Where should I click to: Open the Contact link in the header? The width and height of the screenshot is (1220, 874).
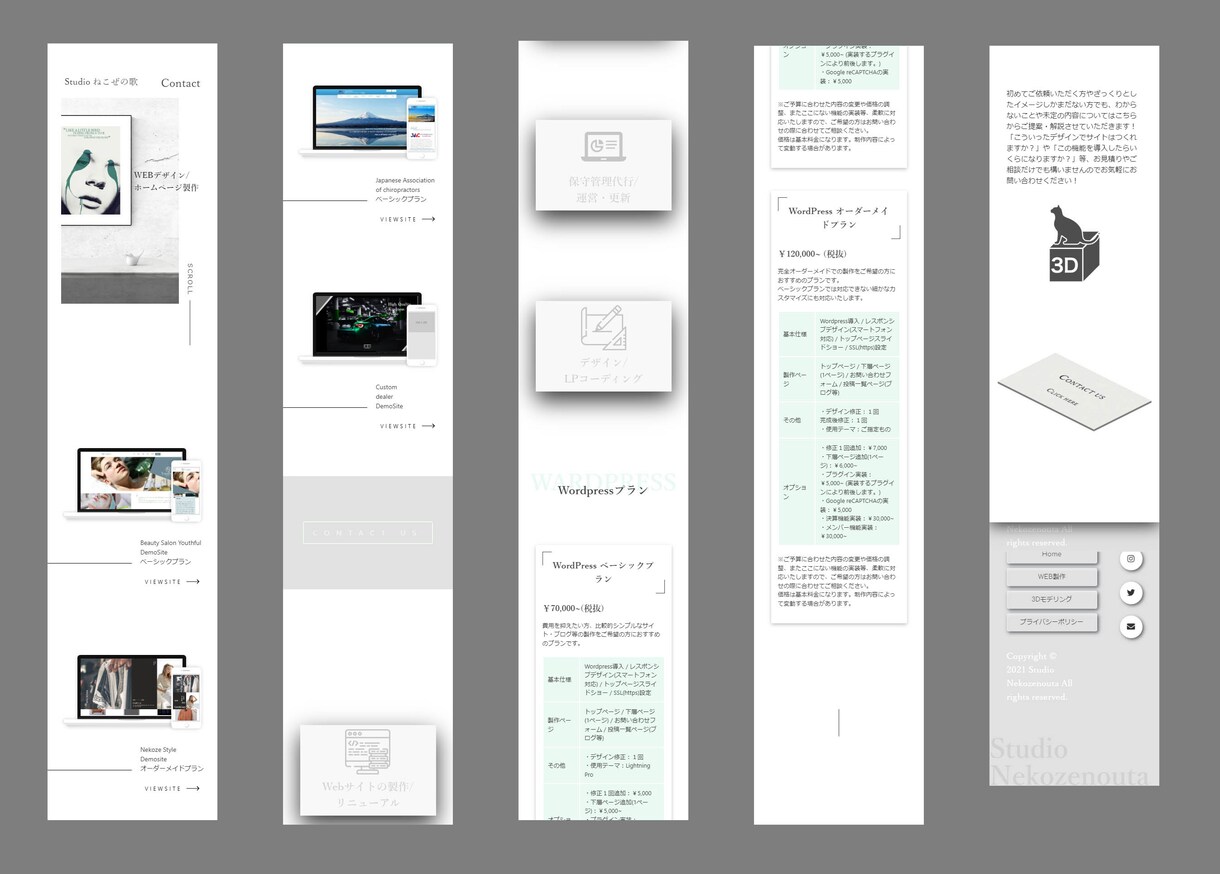[x=180, y=83]
